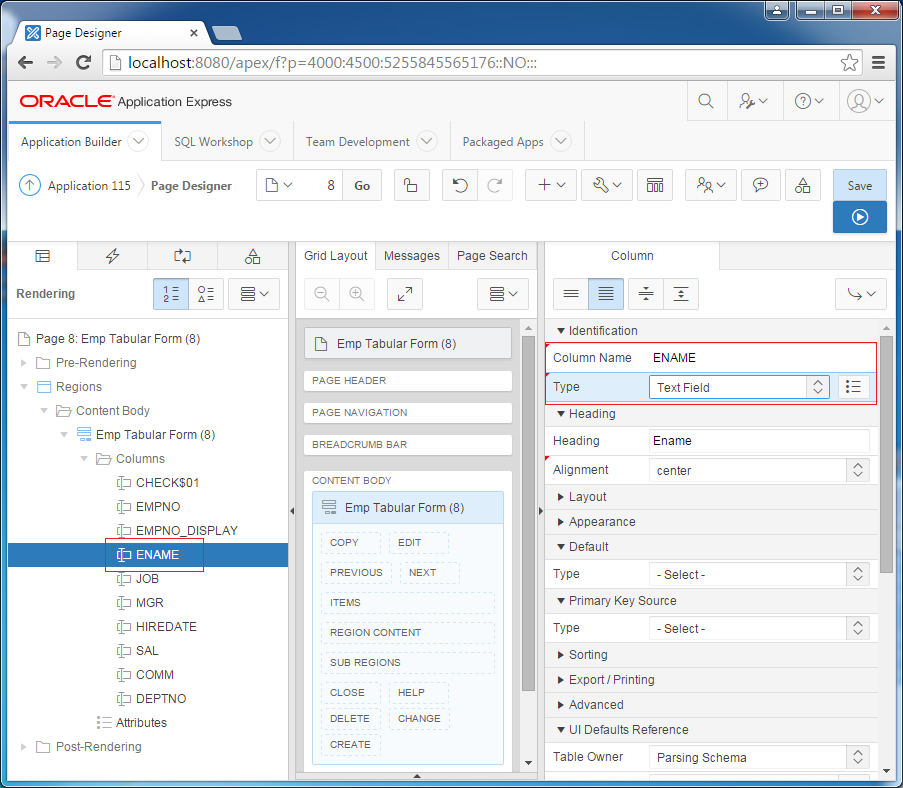903x788 pixels.
Task: Click the bookmark star icon in address bar
Action: (x=849, y=62)
